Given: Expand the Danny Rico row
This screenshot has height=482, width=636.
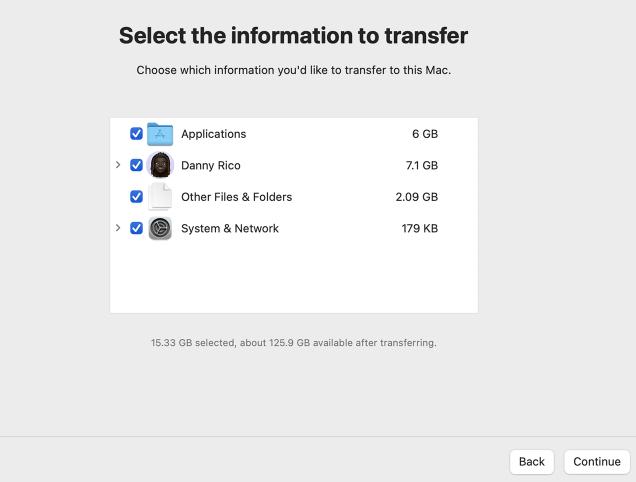Looking at the screenshot, I should (118, 165).
